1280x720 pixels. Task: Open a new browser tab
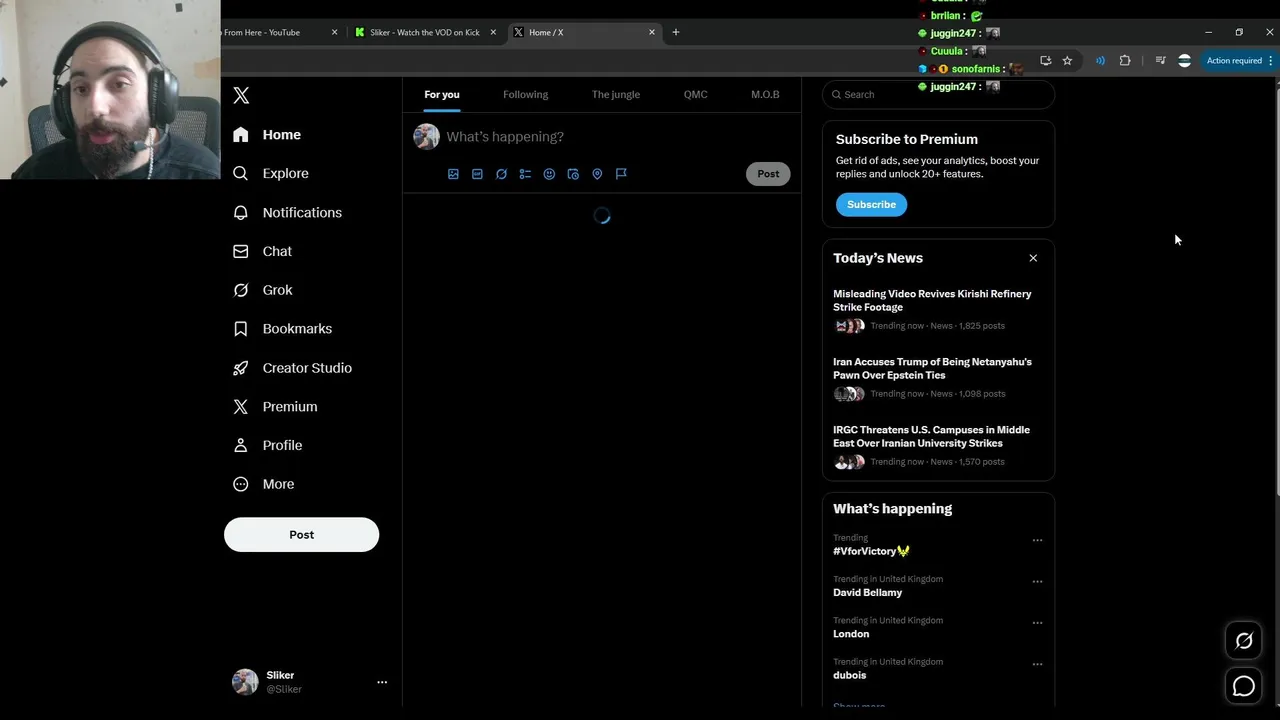point(676,32)
